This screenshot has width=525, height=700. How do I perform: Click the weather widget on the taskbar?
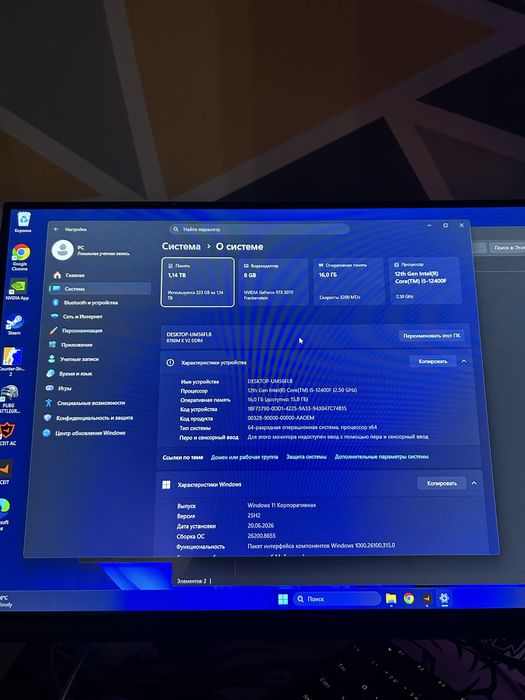(6, 601)
